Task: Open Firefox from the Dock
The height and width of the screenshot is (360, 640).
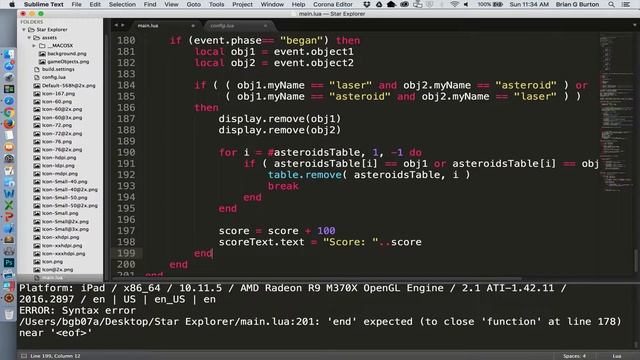Action: 9,124
